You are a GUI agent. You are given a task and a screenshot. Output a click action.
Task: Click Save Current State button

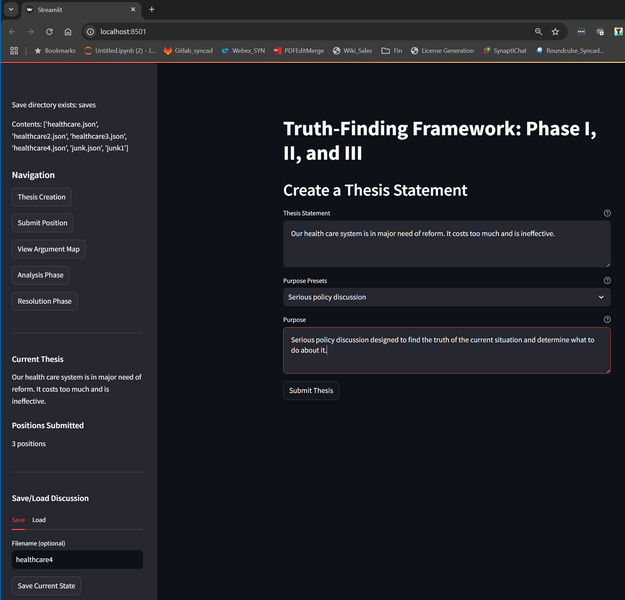pos(46,586)
